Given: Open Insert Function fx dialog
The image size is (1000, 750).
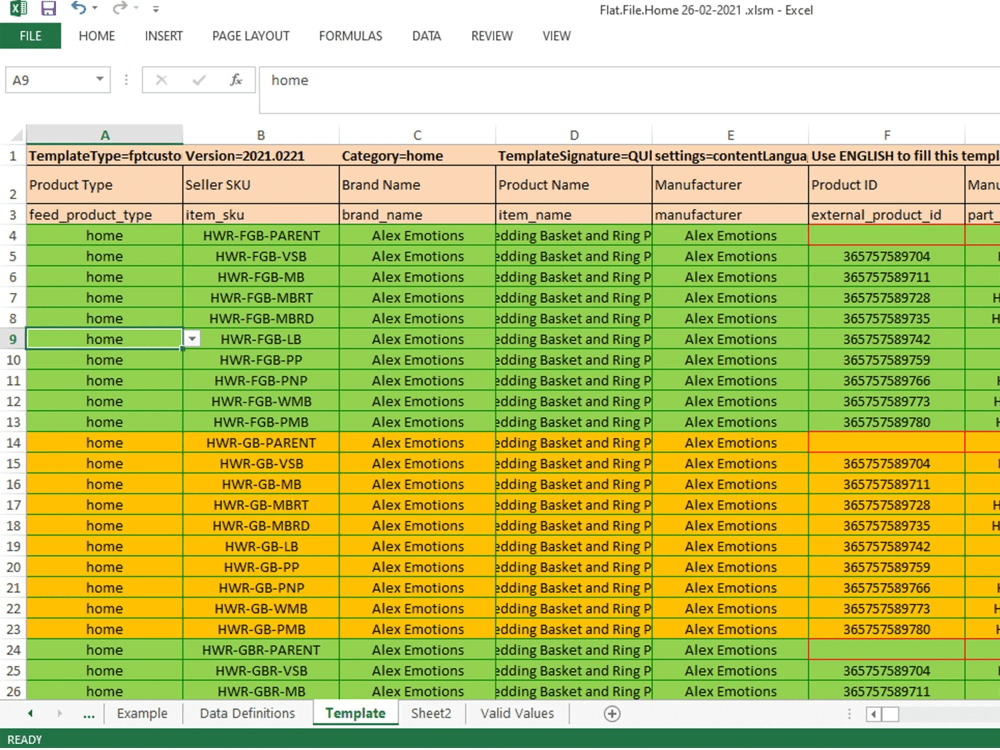Looking at the screenshot, I should pyautogui.click(x=236, y=80).
